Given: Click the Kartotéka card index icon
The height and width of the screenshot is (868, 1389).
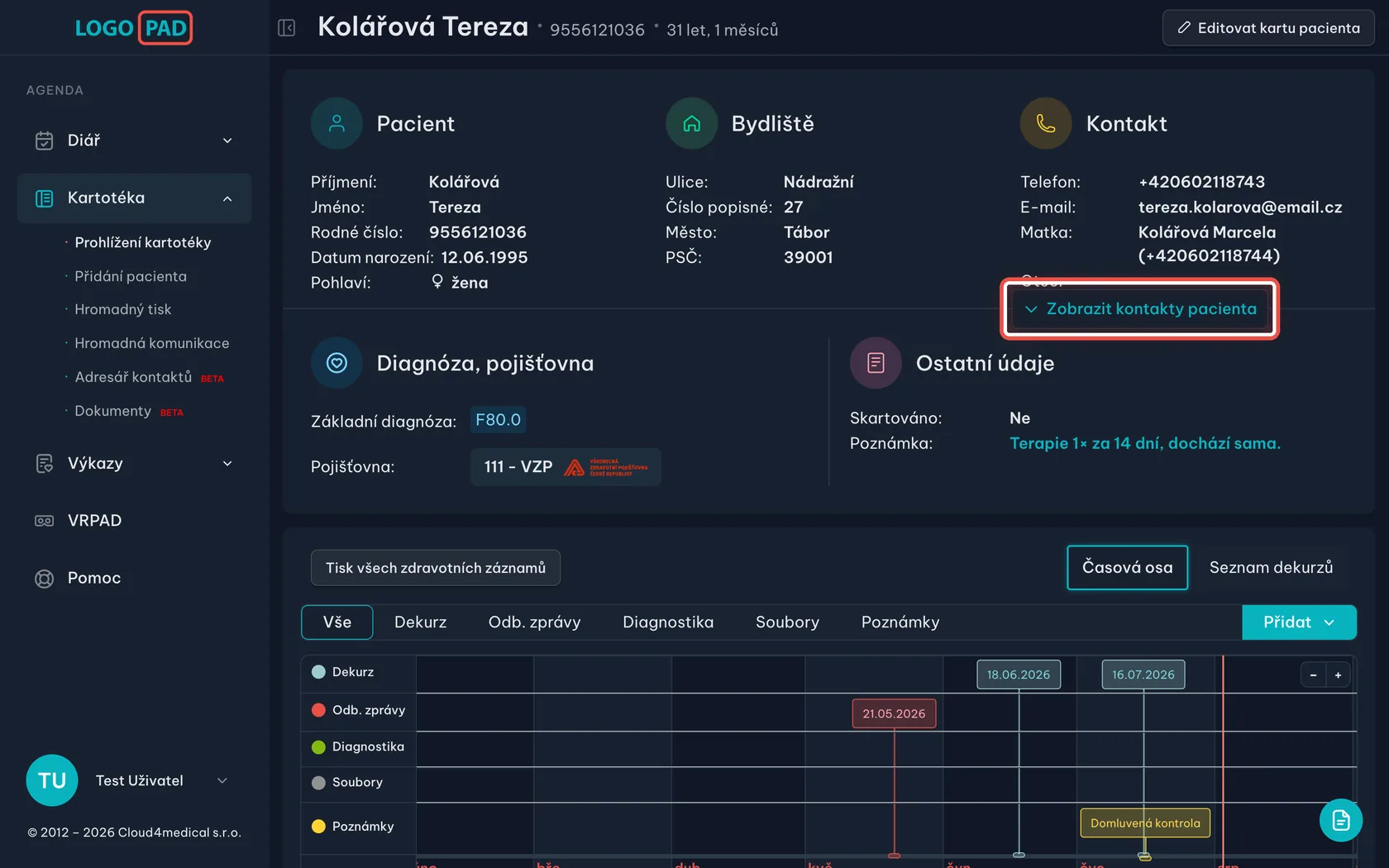Looking at the screenshot, I should [45, 198].
